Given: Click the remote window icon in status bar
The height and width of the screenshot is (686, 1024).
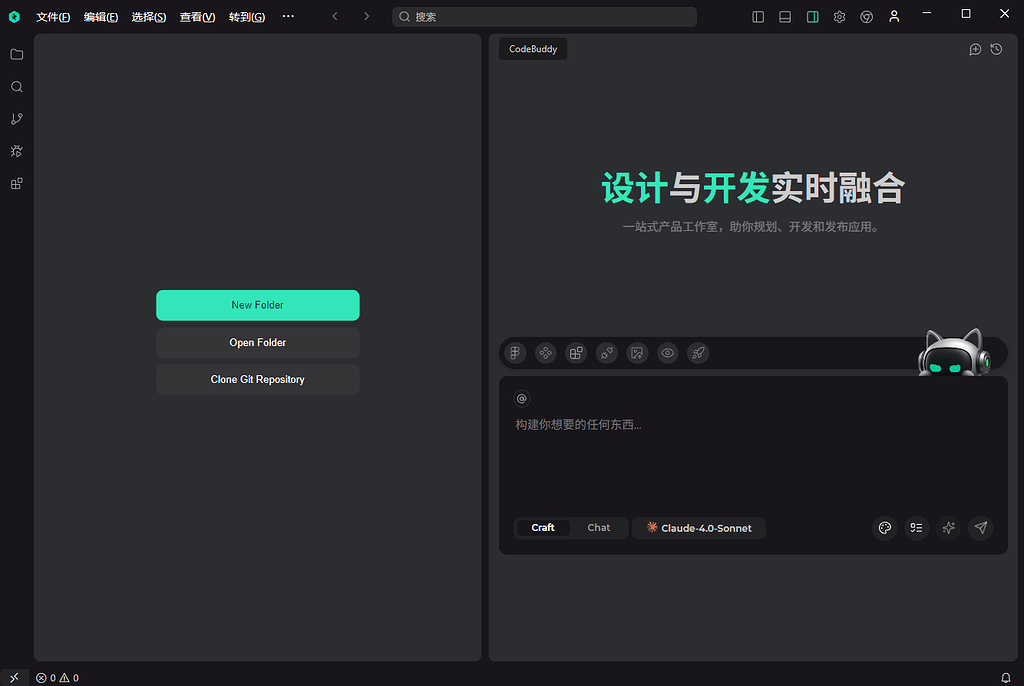Looking at the screenshot, I should [x=14, y=678].
